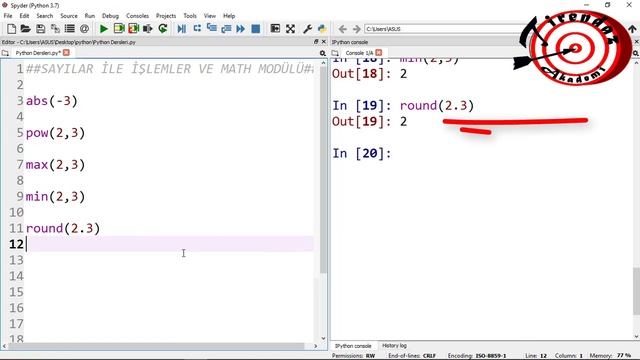Re-run last script icon
640x360 pixels.
pos(163,29)
